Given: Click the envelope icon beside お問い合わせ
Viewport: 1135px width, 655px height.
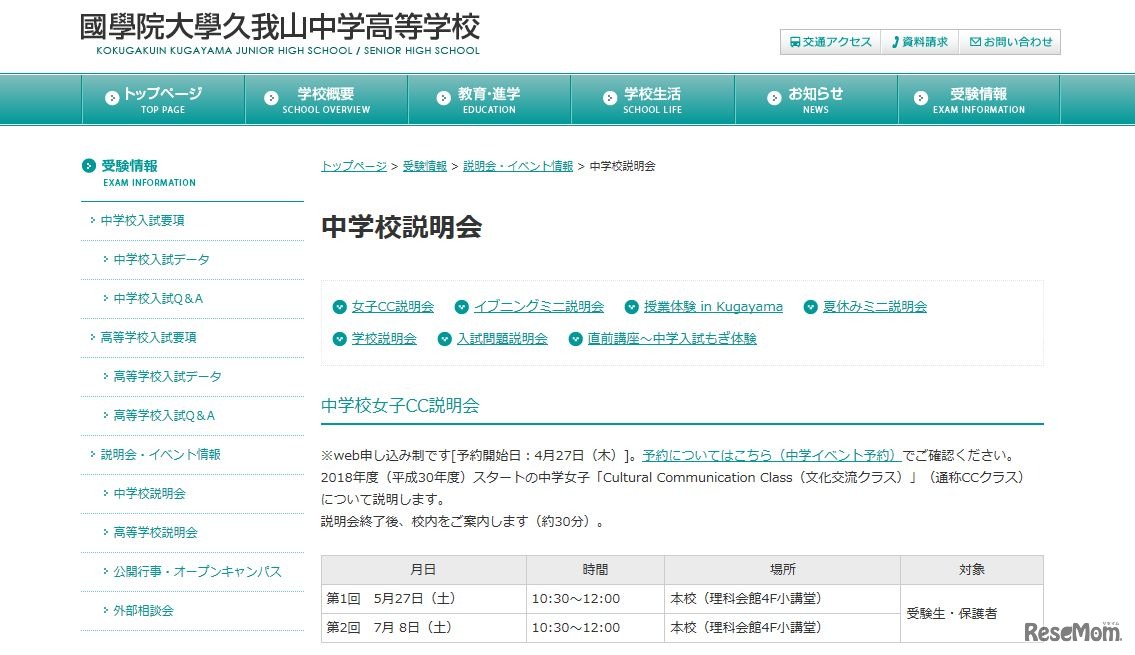Looking at the screenshot, I should click(x=975, y=42).
